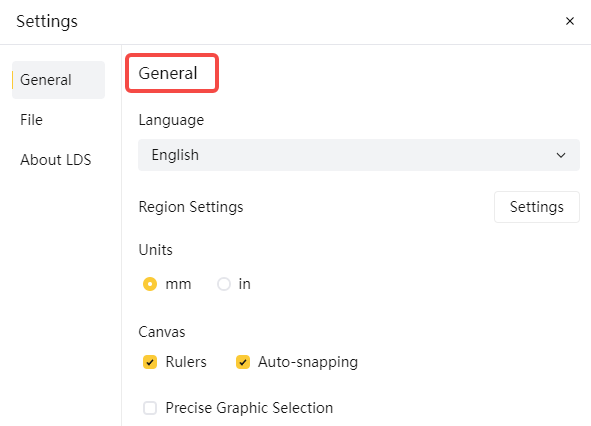Screen dimensions: 591x426
Task: Open the English language dropdown
Action: coord(358,155)
